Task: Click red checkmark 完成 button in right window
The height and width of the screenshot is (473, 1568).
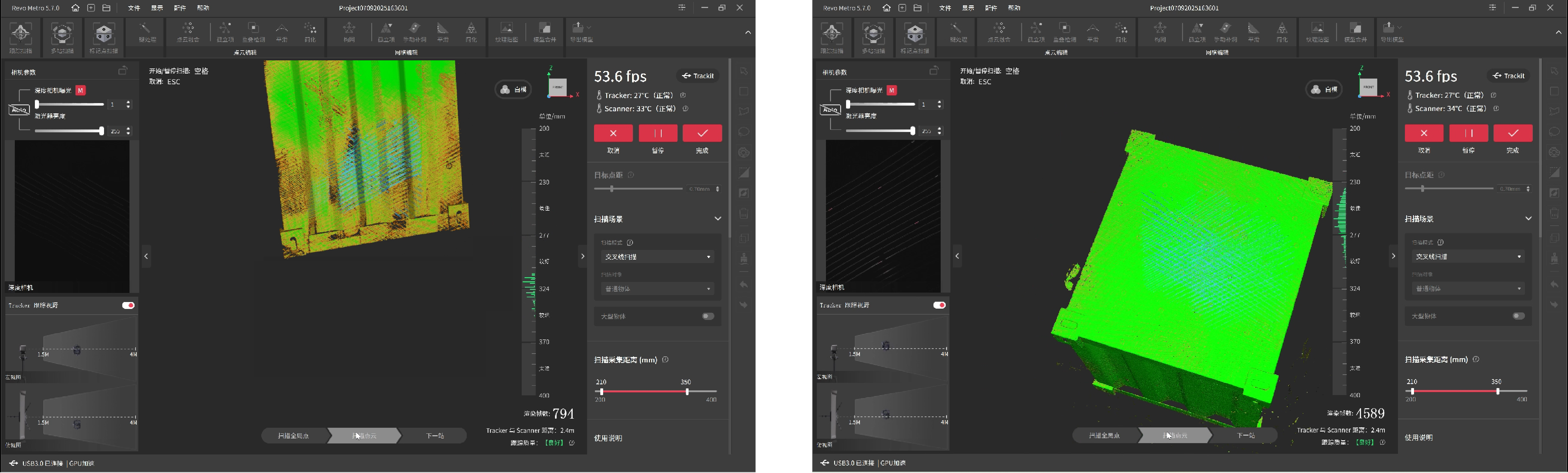Action: tap(1513, 133)
